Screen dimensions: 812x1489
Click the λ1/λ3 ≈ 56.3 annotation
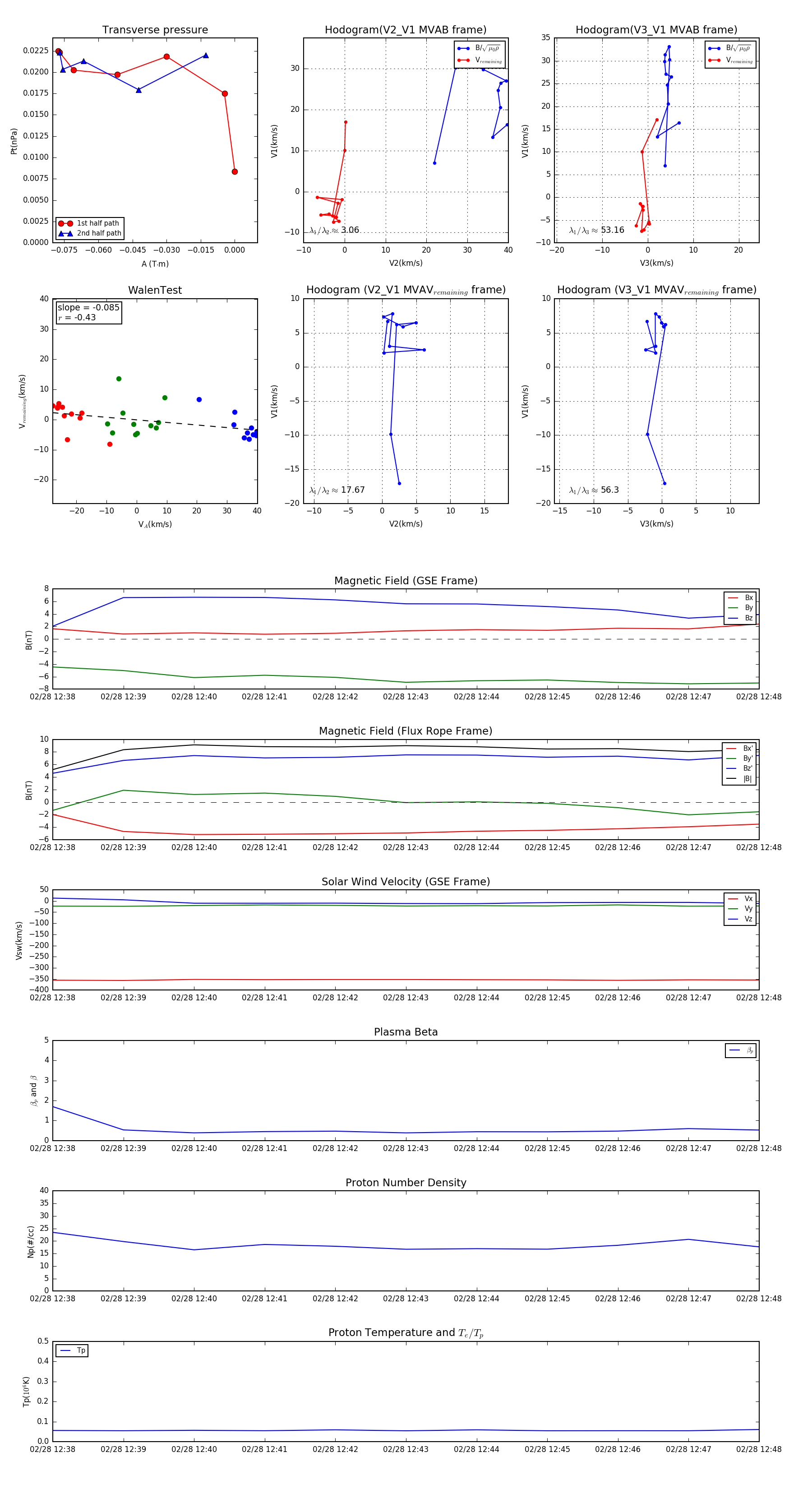pyautogui.click(x=594, y=490)
